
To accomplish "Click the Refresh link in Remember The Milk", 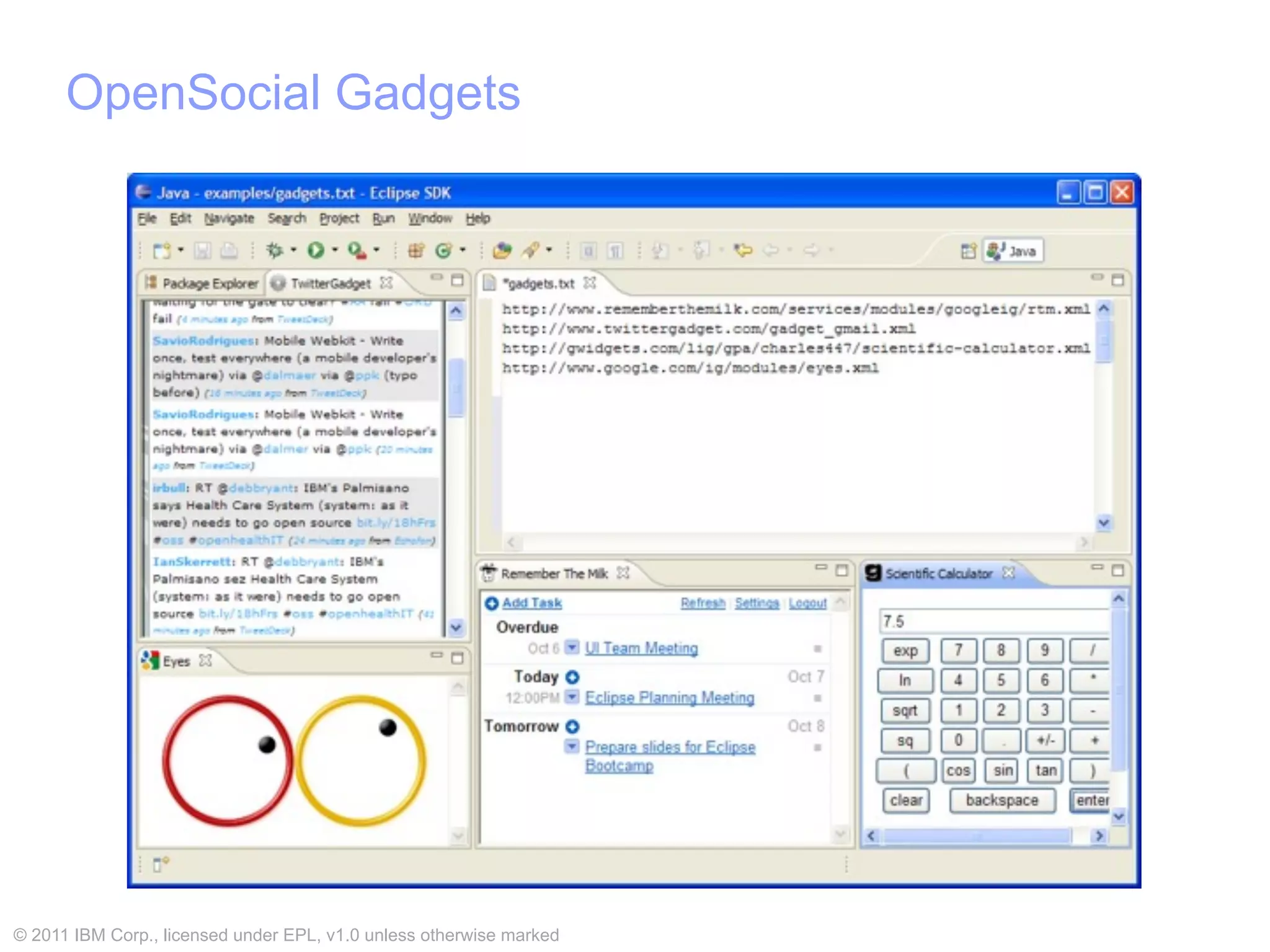I will click(x=703, y=603).
